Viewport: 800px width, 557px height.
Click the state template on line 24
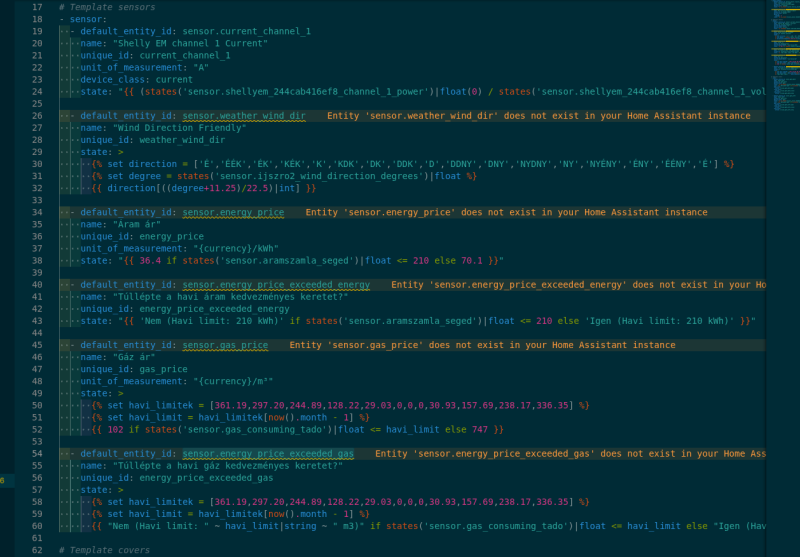point(423,92)
